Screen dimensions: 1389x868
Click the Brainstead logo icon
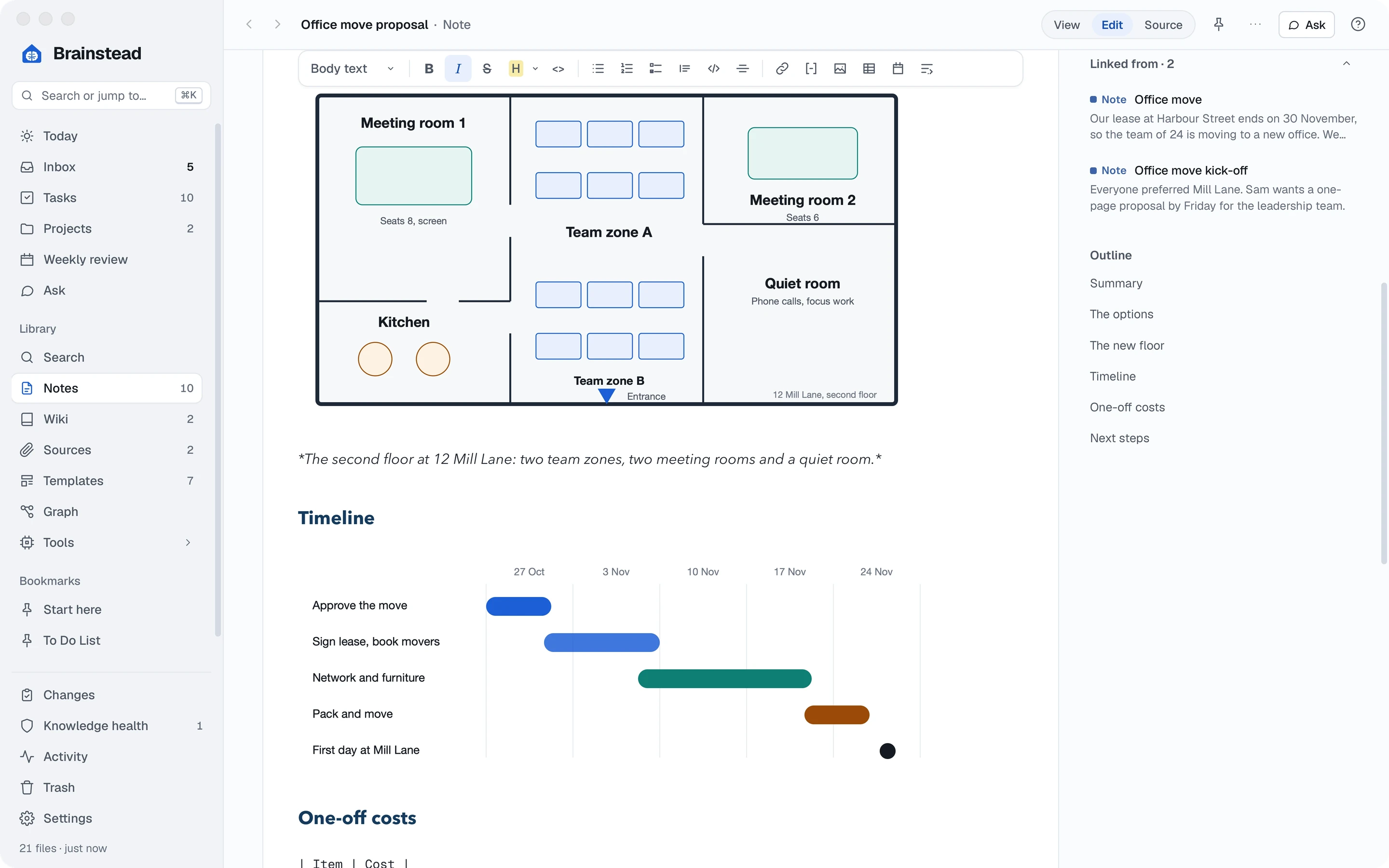tap(31, 54)
